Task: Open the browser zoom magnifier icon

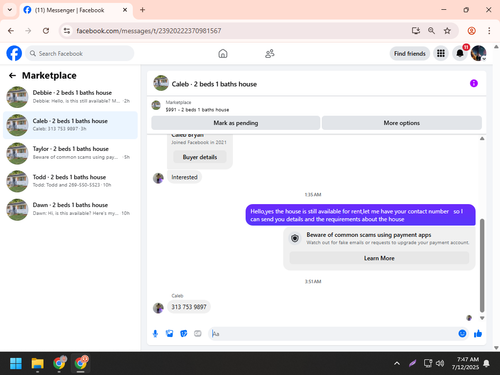Action: coord(431,31)
